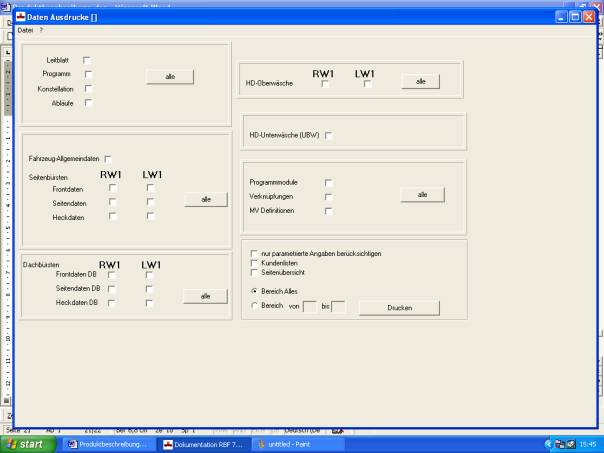Click the Drucken button
This screenshot has height=453, width=604.
coord(399,308)
